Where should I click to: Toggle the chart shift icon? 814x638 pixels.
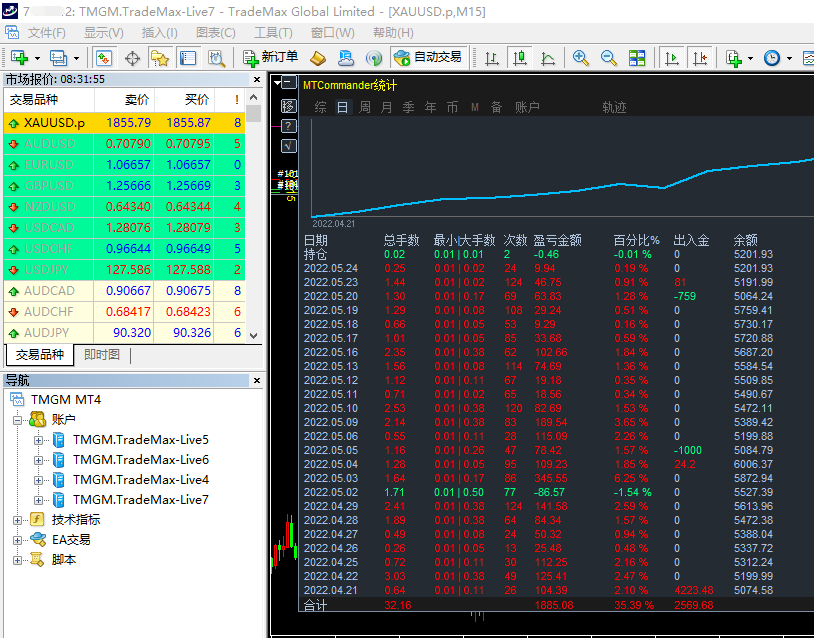click(x=701, y=58)
